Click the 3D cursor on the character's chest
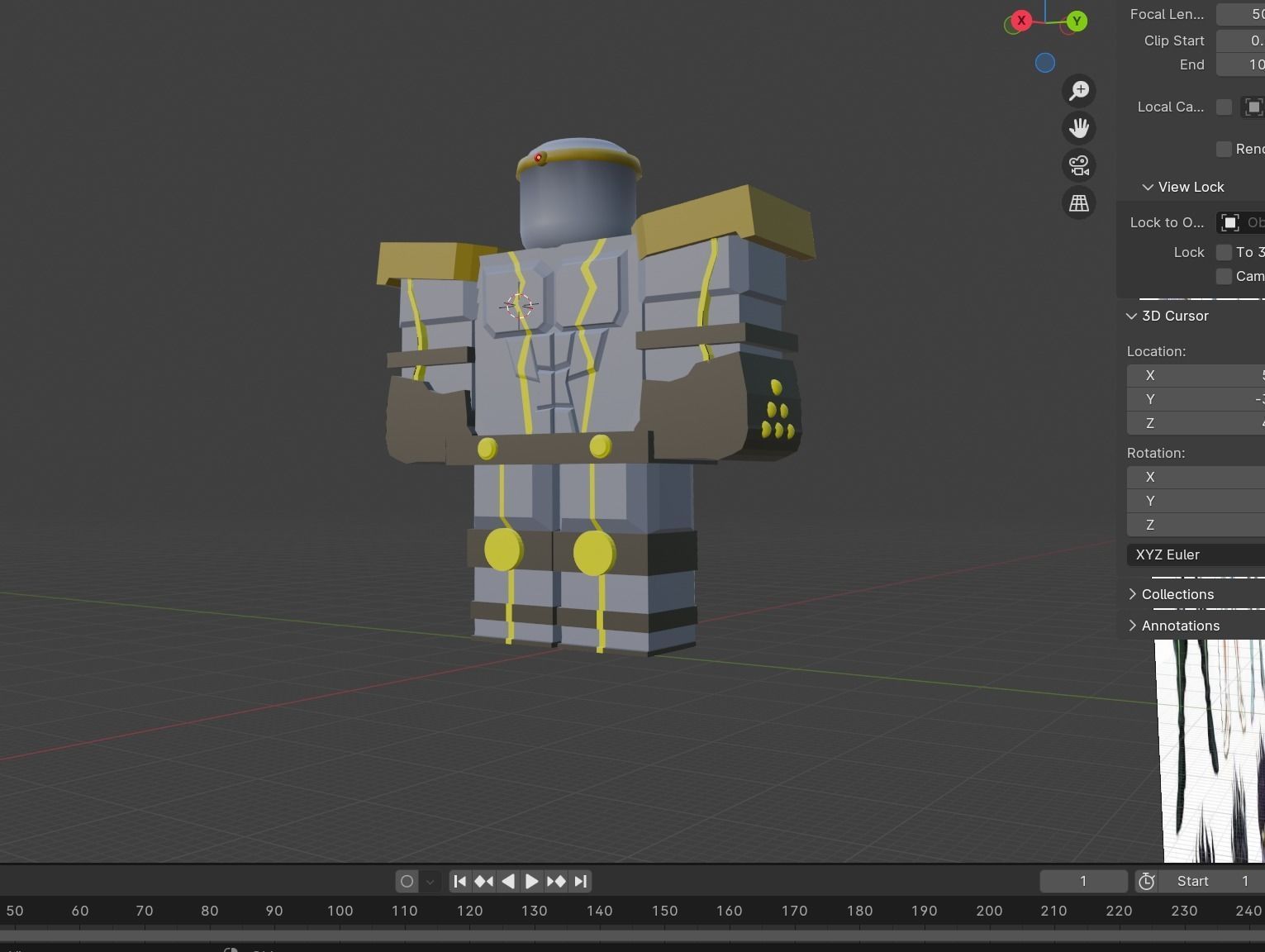 point(519,306)
